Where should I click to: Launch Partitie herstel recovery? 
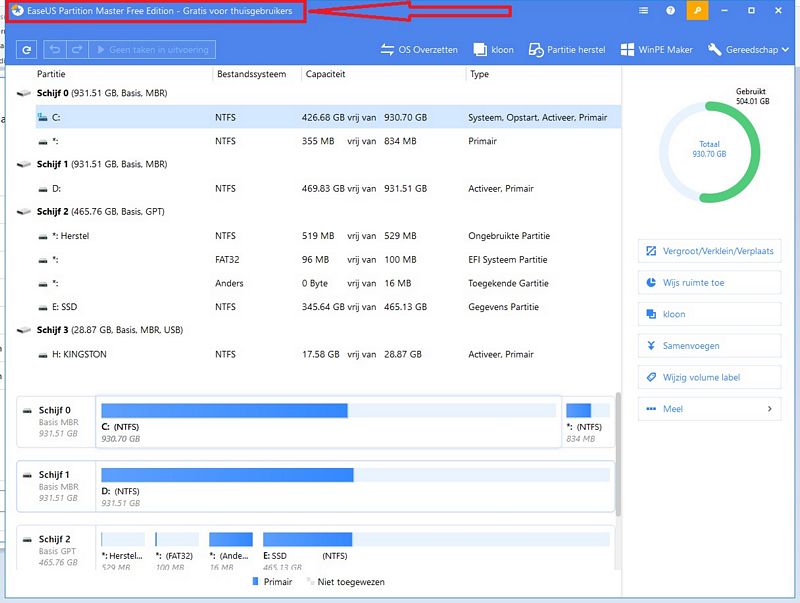[567, 49]
